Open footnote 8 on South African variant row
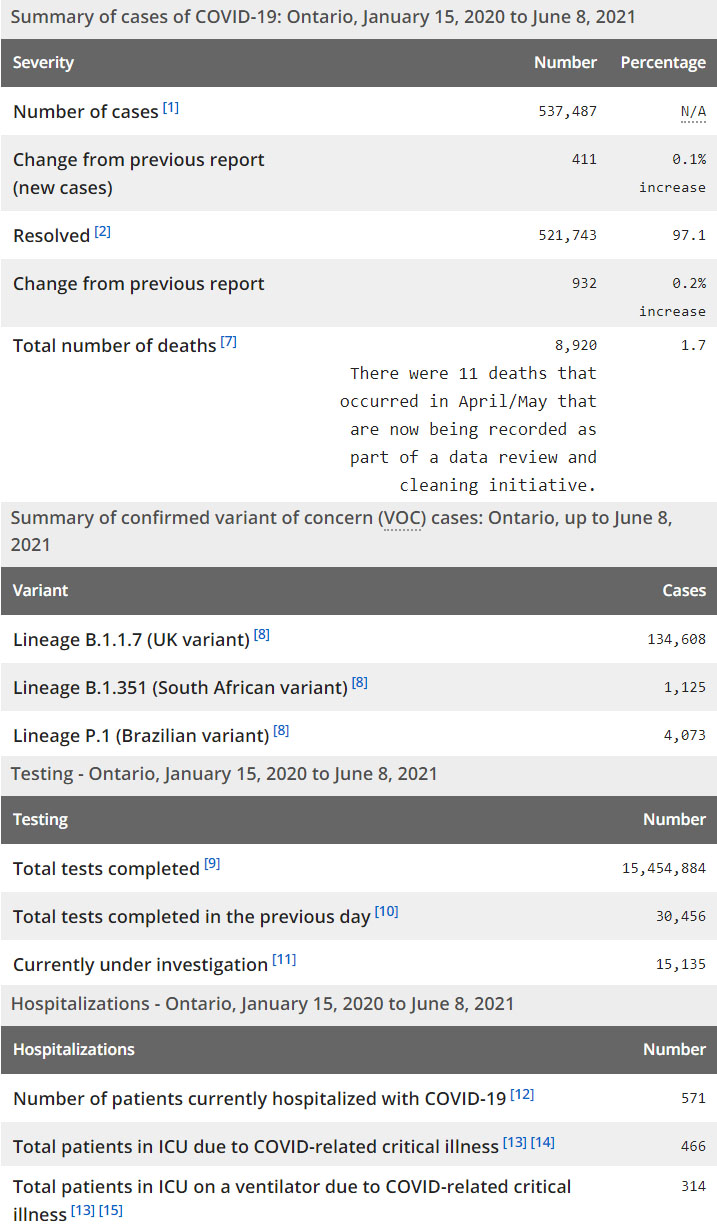This screenshot has width=717, height=1230. pyautogui.click(x=360, y=682)
